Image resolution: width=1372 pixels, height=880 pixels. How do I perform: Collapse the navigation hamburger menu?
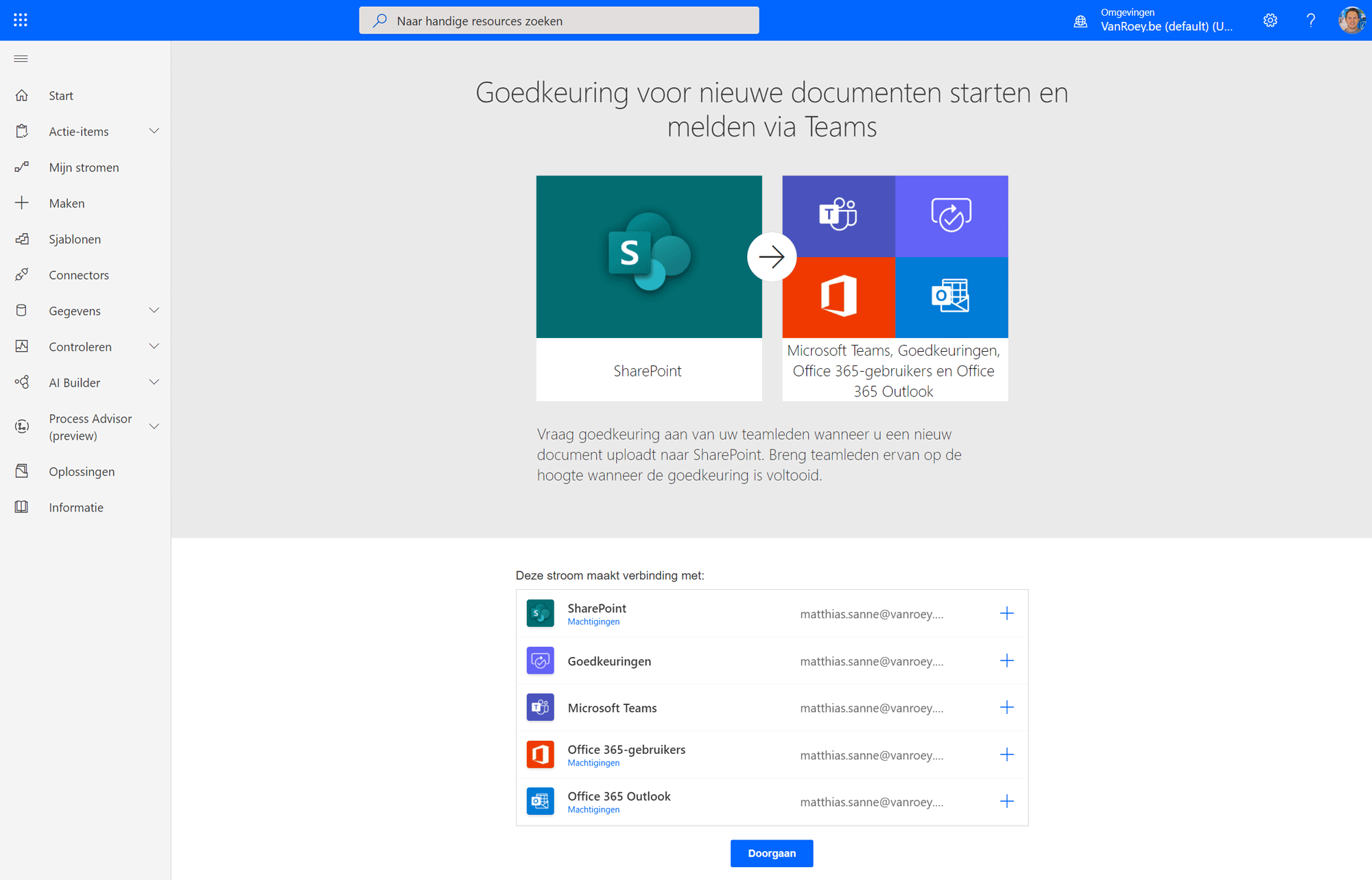[21, 58]
